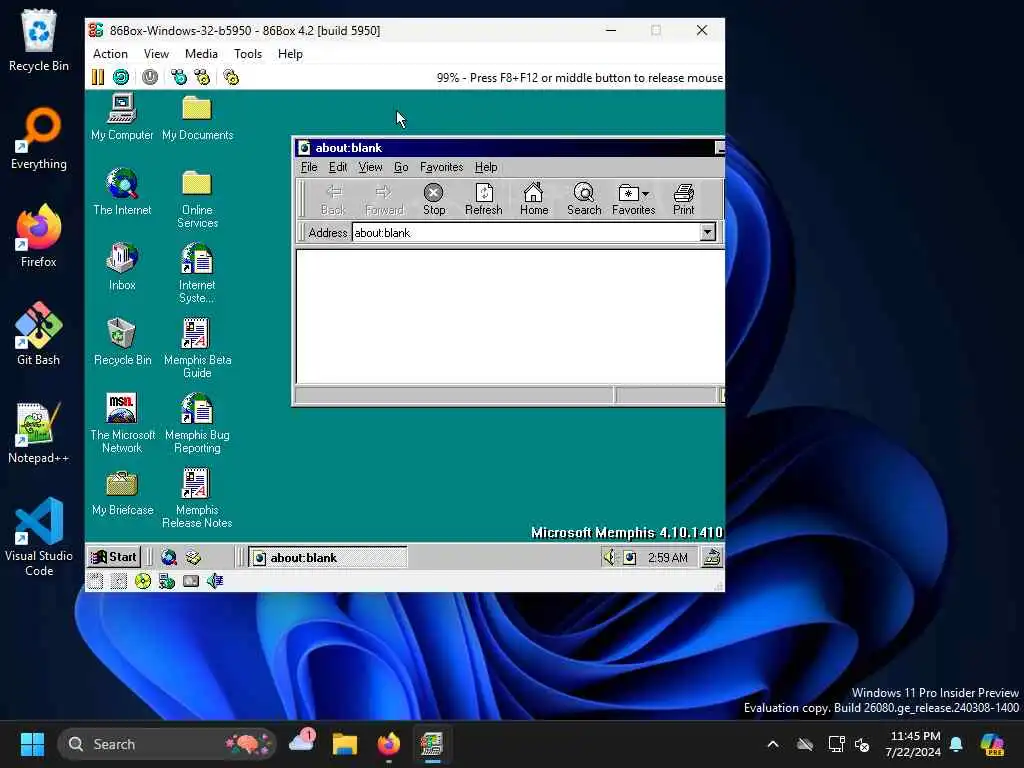Select Online Services folder icon
Screen dimensions: 1024x768
(x=197, y=199)
